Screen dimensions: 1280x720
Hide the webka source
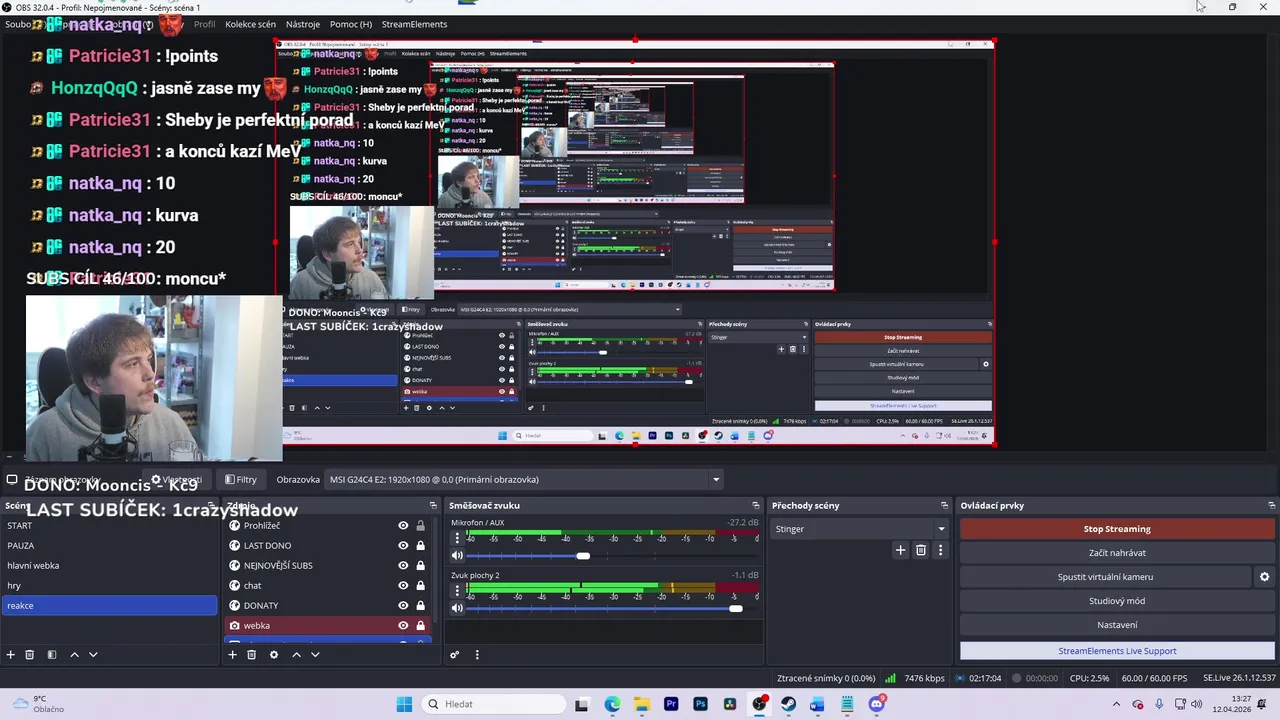click(x=403, y=625)
